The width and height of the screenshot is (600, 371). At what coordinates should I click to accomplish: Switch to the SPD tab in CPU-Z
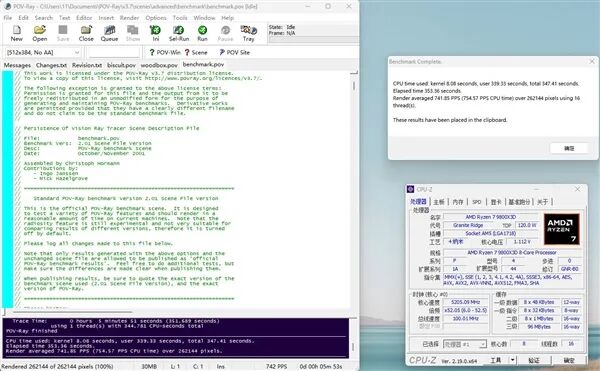(476, 202)
